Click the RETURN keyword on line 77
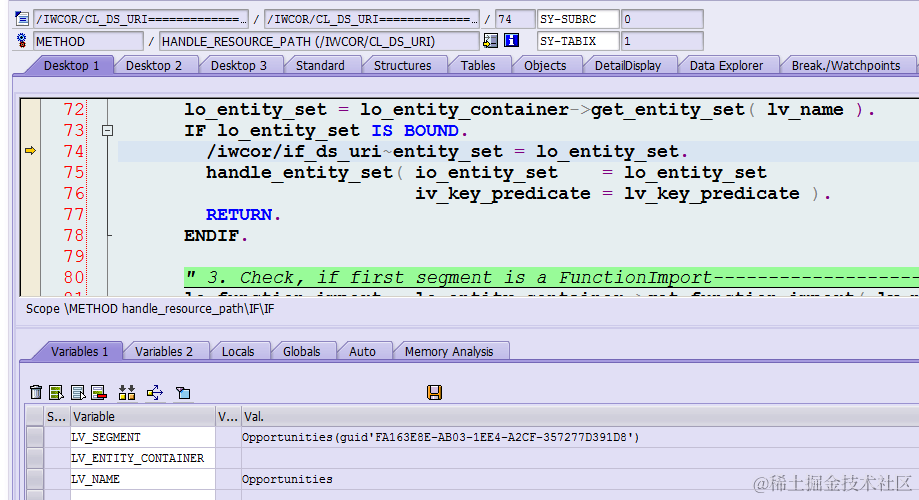 239,215
